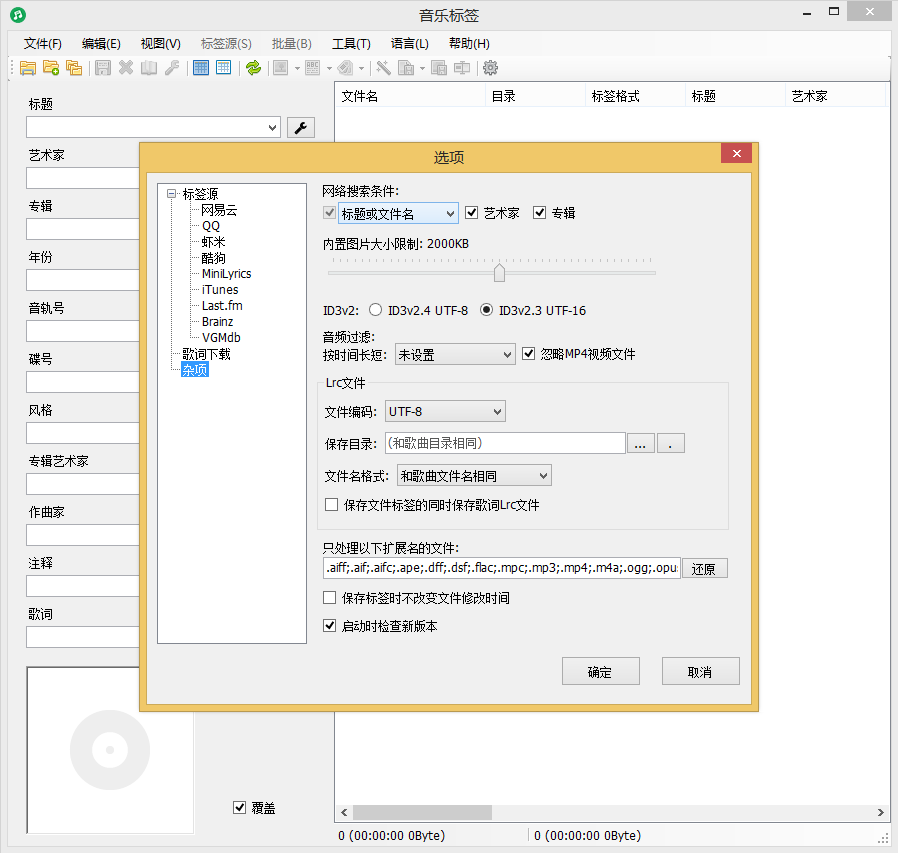The height and width of the screenshot is (853, 898).
Task: Select the highlighted grid view toolbar icon
Action: (x=200, y=67)
